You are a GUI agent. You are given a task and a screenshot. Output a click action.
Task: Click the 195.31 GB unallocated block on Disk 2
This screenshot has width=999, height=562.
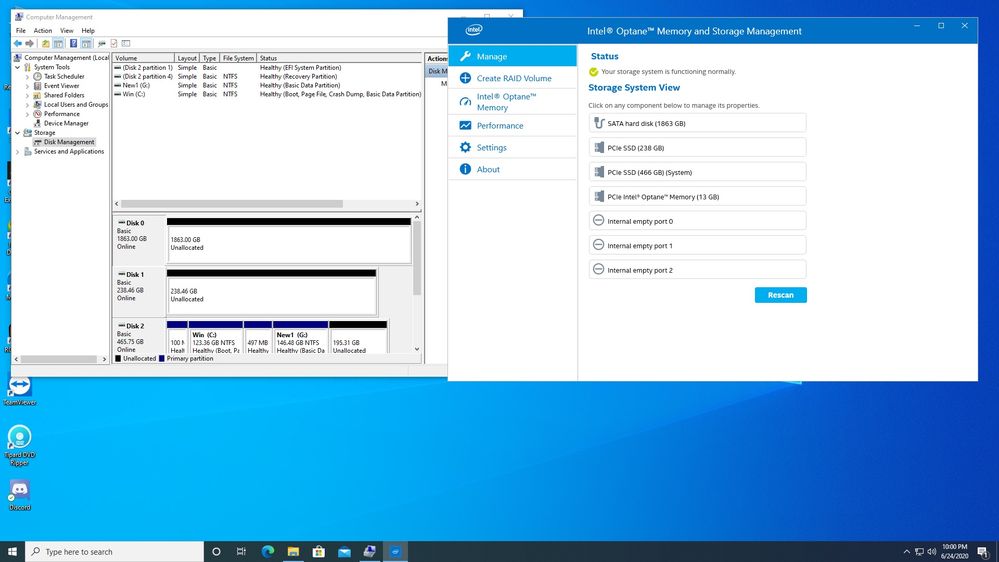coord(358,339)
